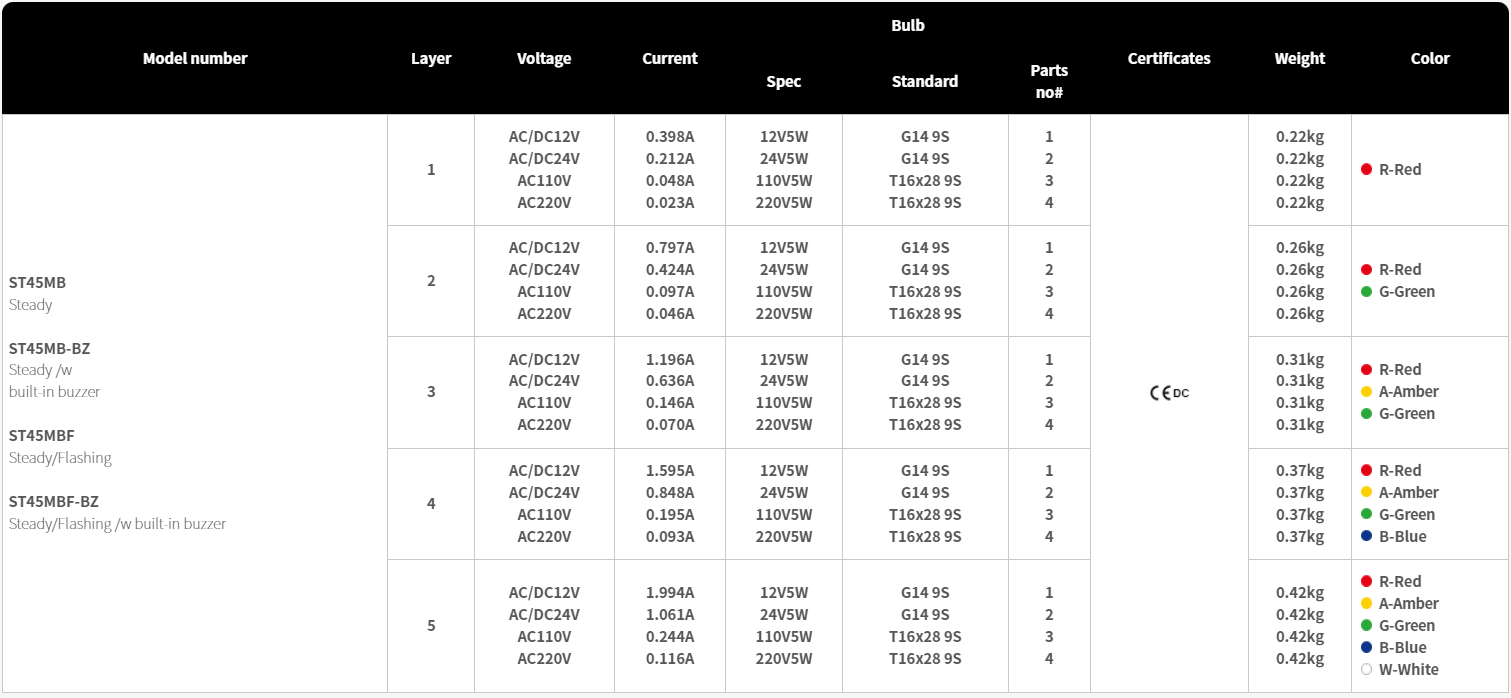
Task: Select the ST45MB model name
Action: (37, 283)
